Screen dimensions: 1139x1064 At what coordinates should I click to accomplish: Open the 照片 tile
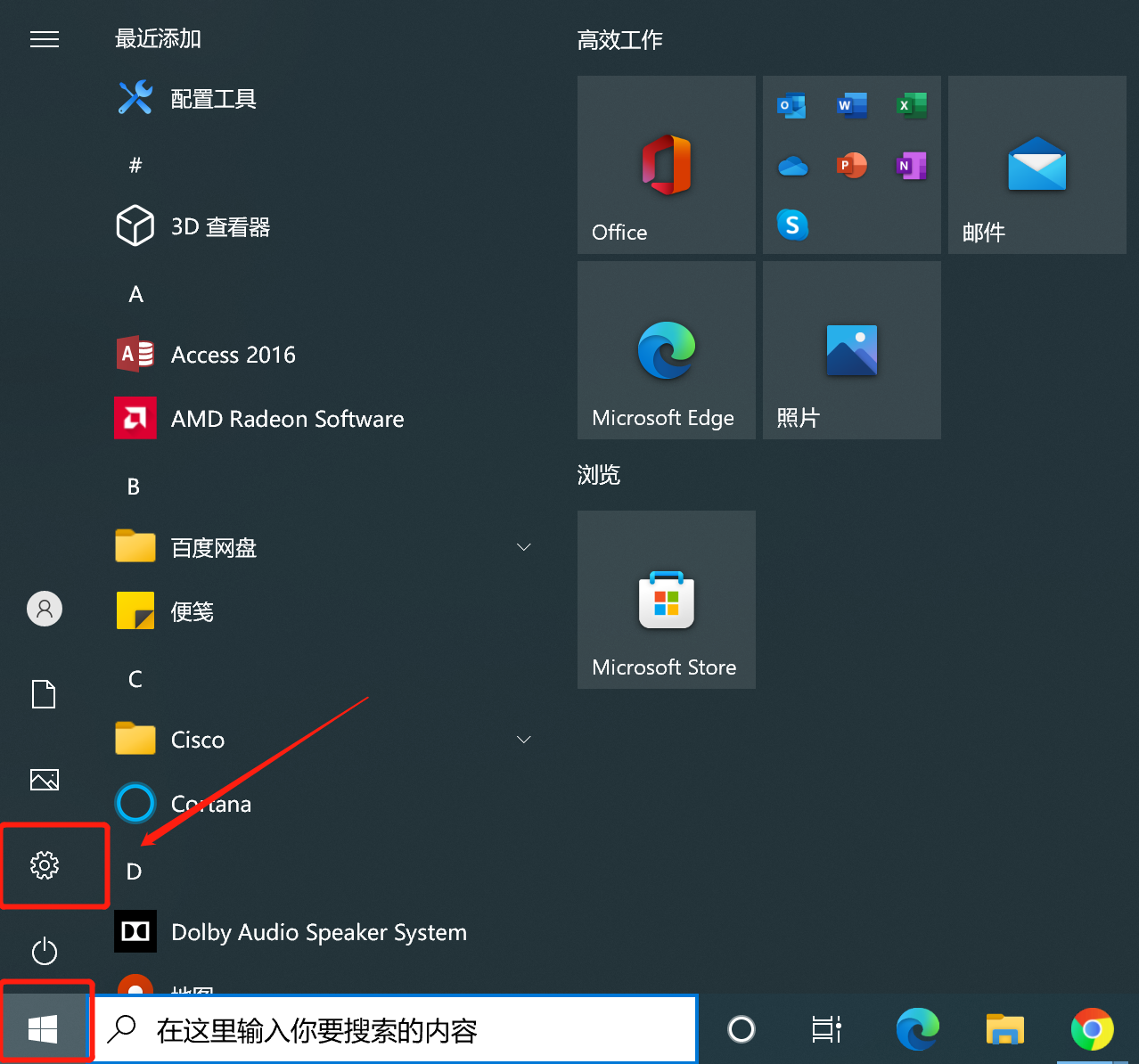tap(851, 350)
